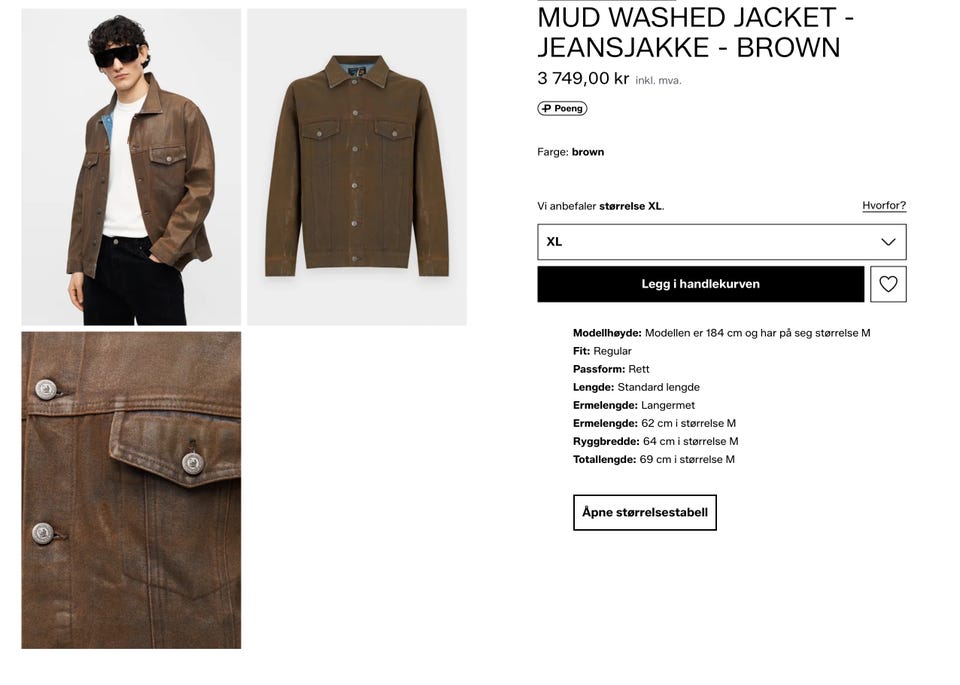
Task: Click Legg i handlekurven button
Action: pyautogui.click(x=700, y=284)
